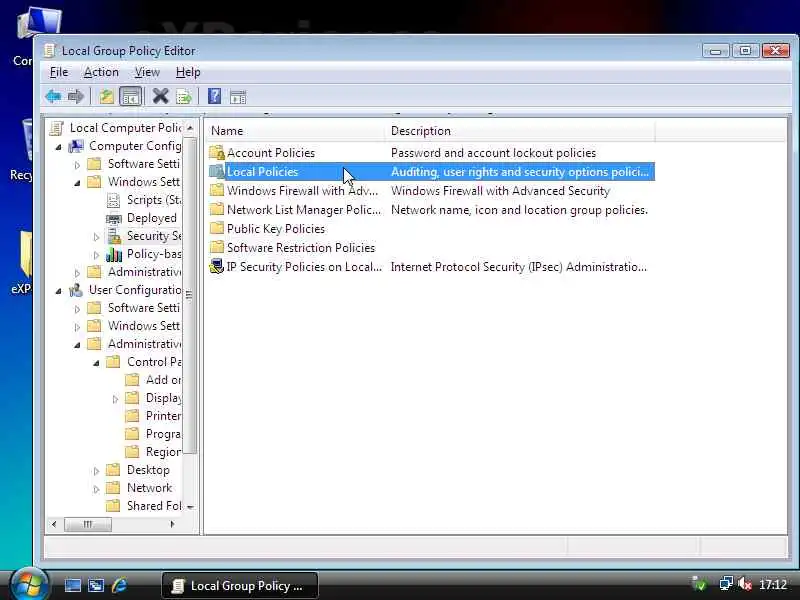Toggle the Show/Hide Action Pane icon
This screenshot has width=800, height=600.
click(x=238, y=96)
